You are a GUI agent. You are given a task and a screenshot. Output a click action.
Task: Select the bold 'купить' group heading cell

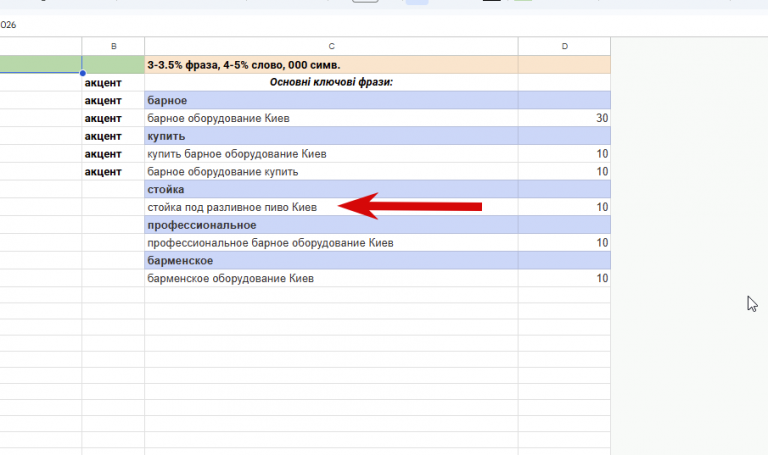[331, 136]
